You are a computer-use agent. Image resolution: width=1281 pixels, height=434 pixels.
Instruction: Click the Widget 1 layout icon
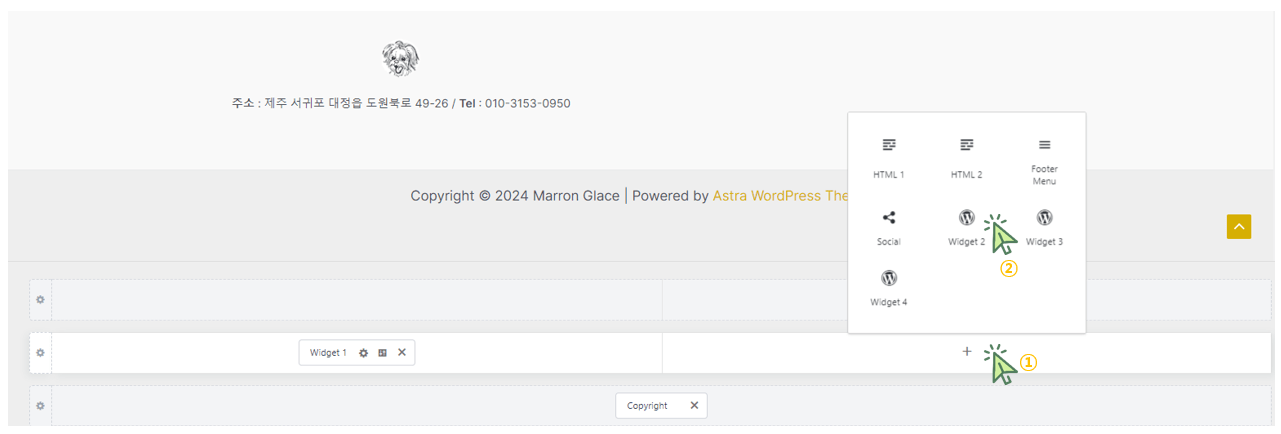[x=382, y=353]
